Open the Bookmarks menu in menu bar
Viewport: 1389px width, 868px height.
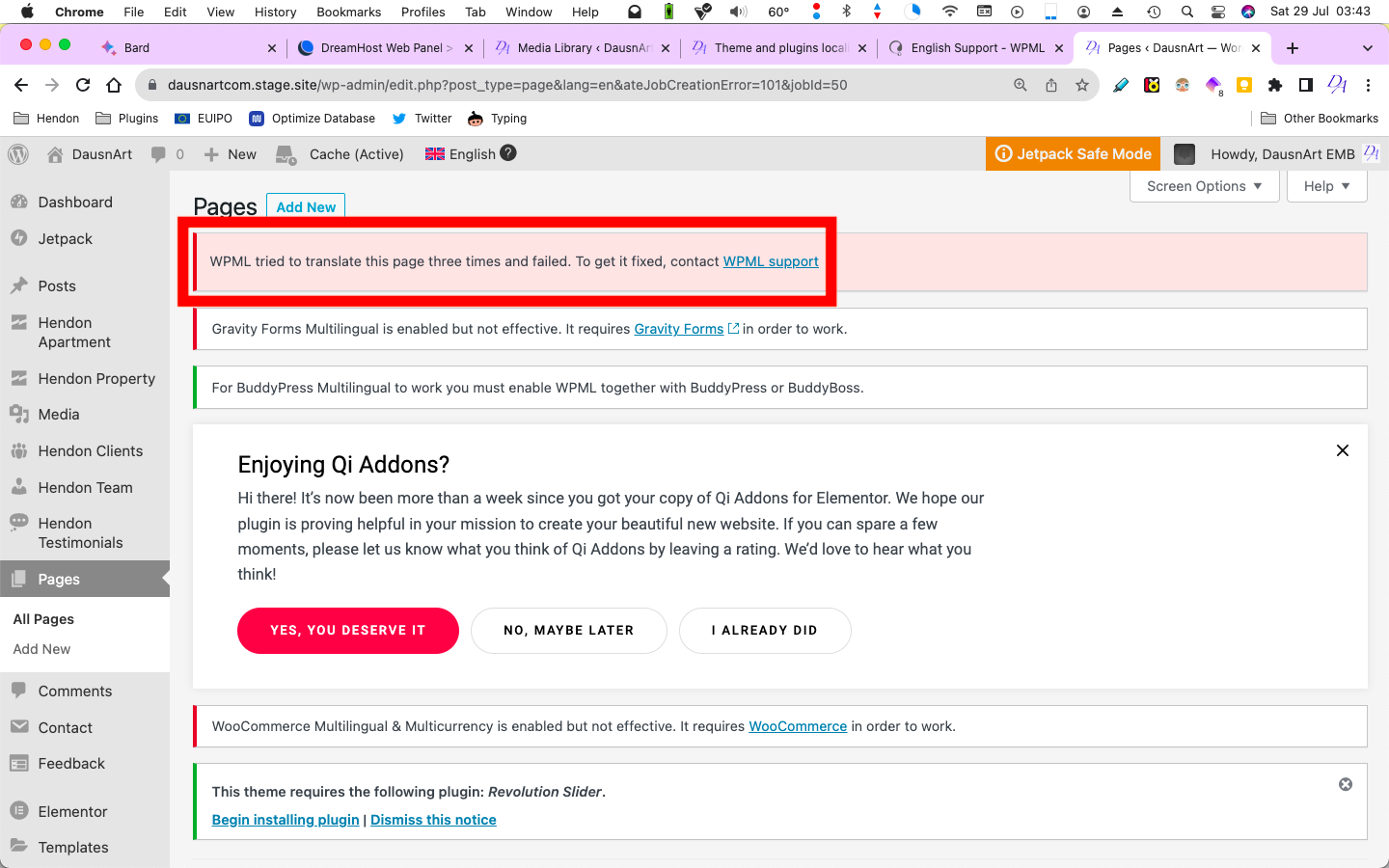click(348, 12)
